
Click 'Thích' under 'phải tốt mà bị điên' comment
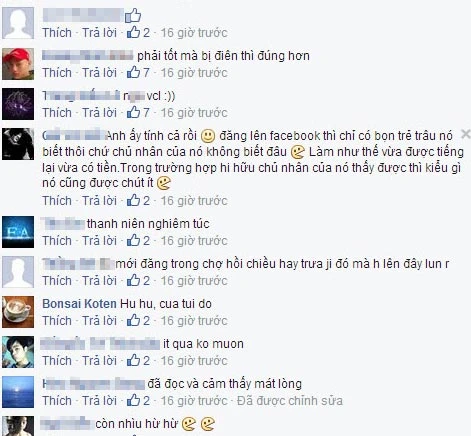click(x=57, y=73)
